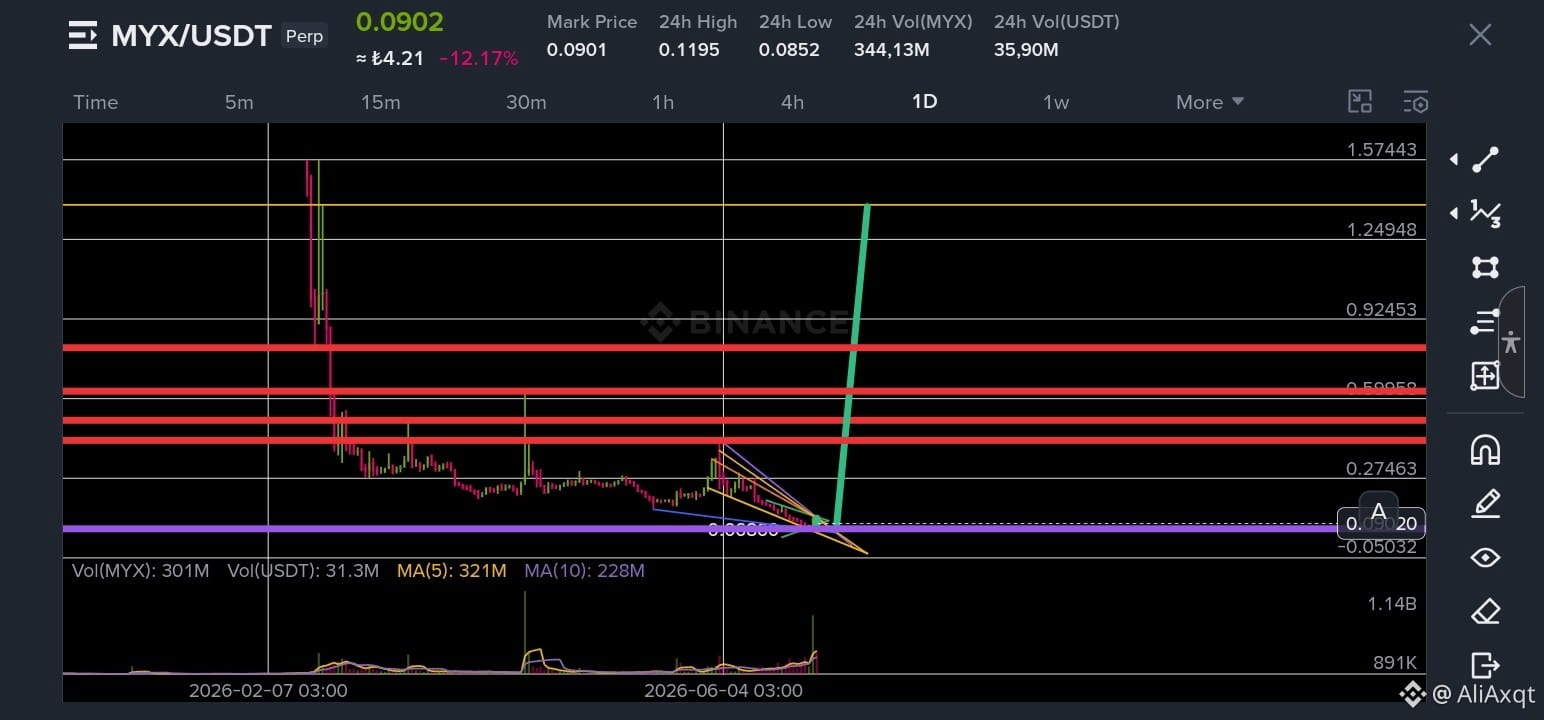Click the current price 0.0902
This screenshot has width=1544, height=720.
click(x=400, y=22)
